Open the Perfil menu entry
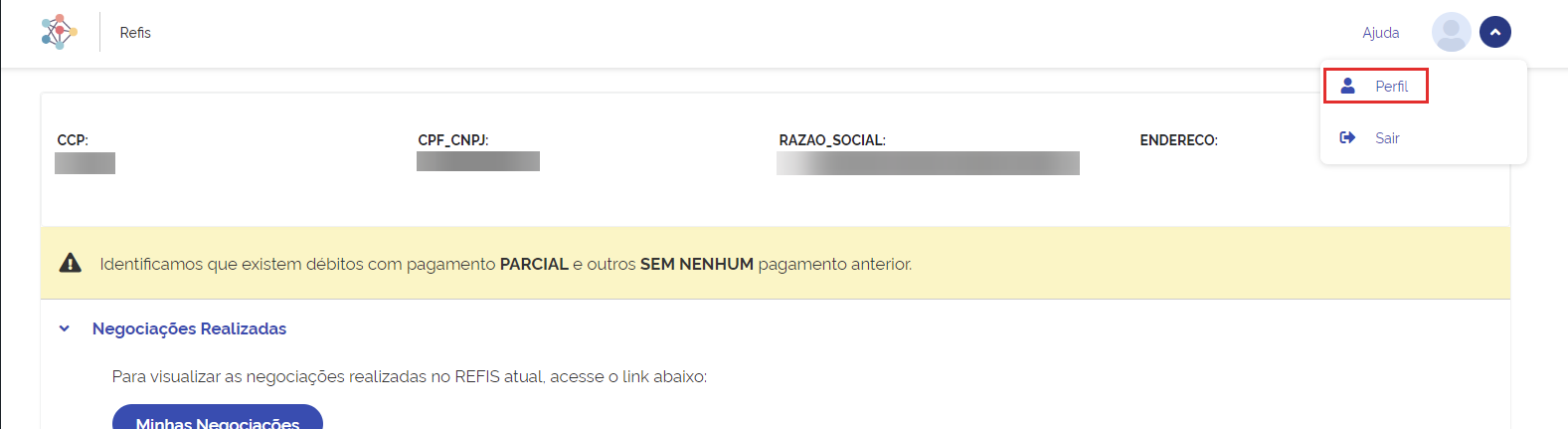This screenshot has width=1568, height=429. (x=1375, y=86)
